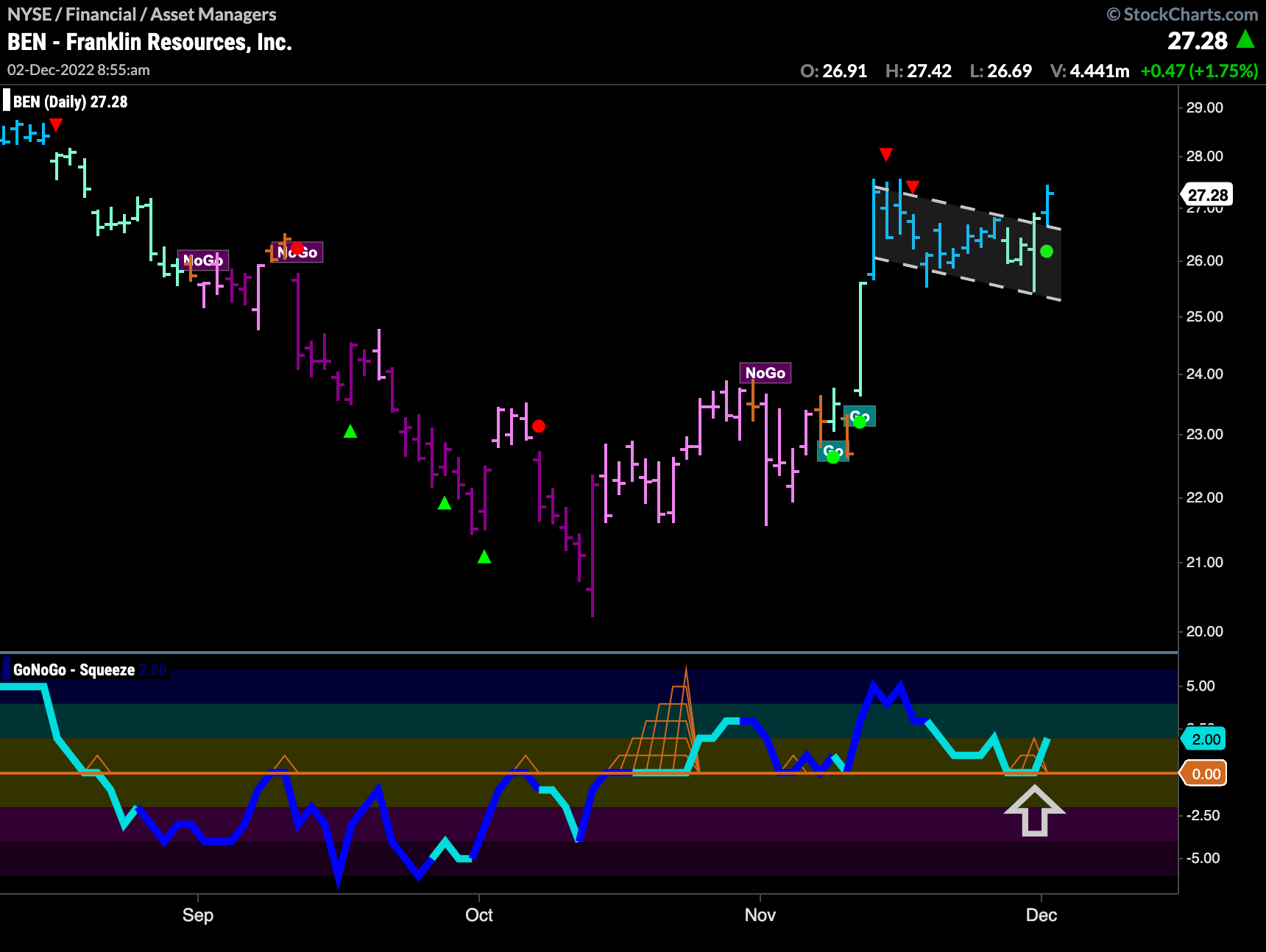
Task: Click the -5.00 oscillator axis label
Action: point(1203,858)
